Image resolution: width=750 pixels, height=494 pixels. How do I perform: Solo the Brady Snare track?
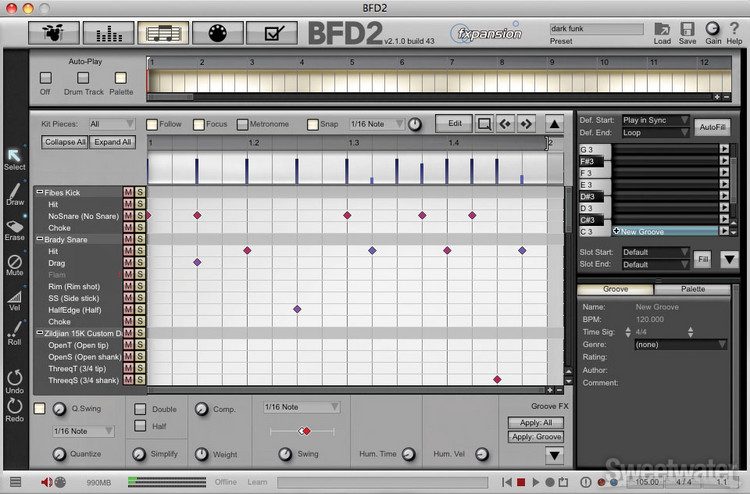(x=140, y=239)
